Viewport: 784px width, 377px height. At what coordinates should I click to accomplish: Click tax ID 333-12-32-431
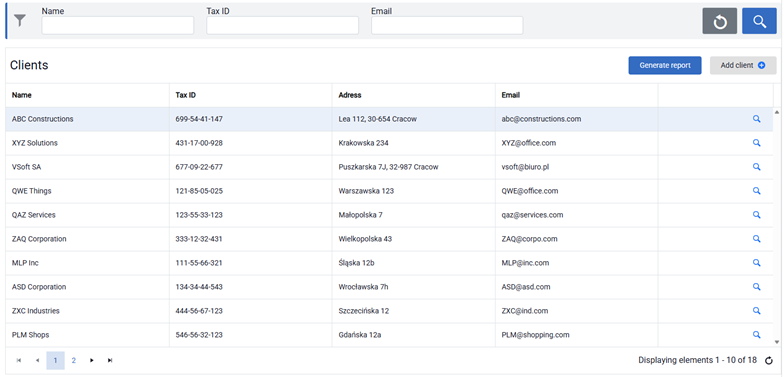click(199, 239)
